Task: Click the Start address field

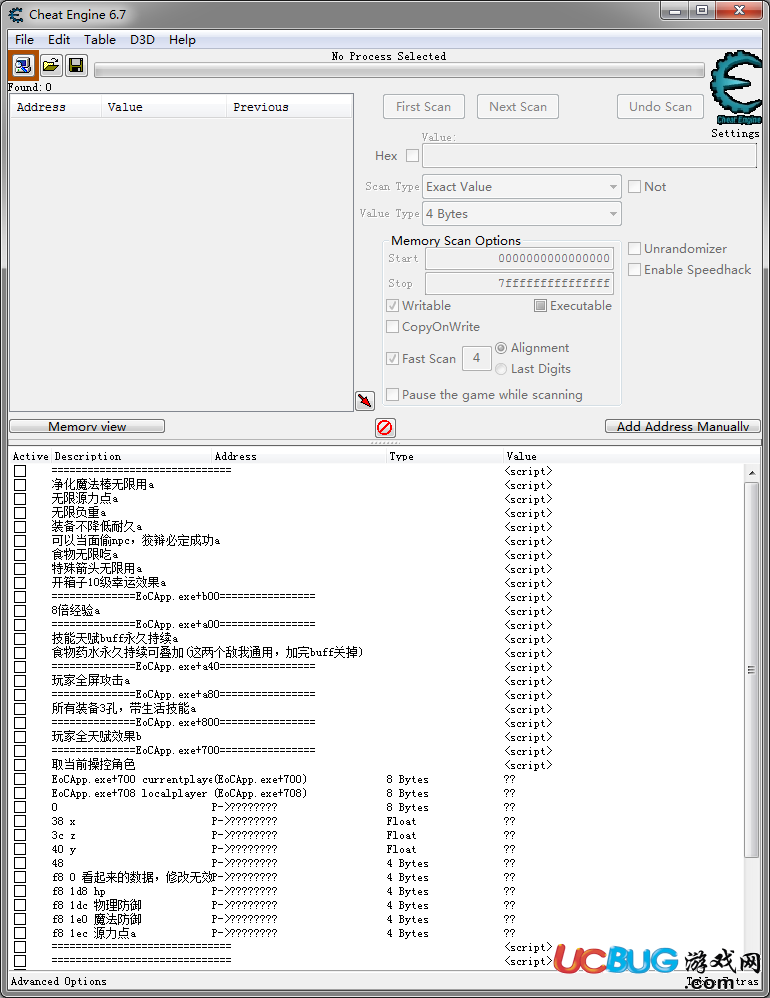Action: point(519,258)
